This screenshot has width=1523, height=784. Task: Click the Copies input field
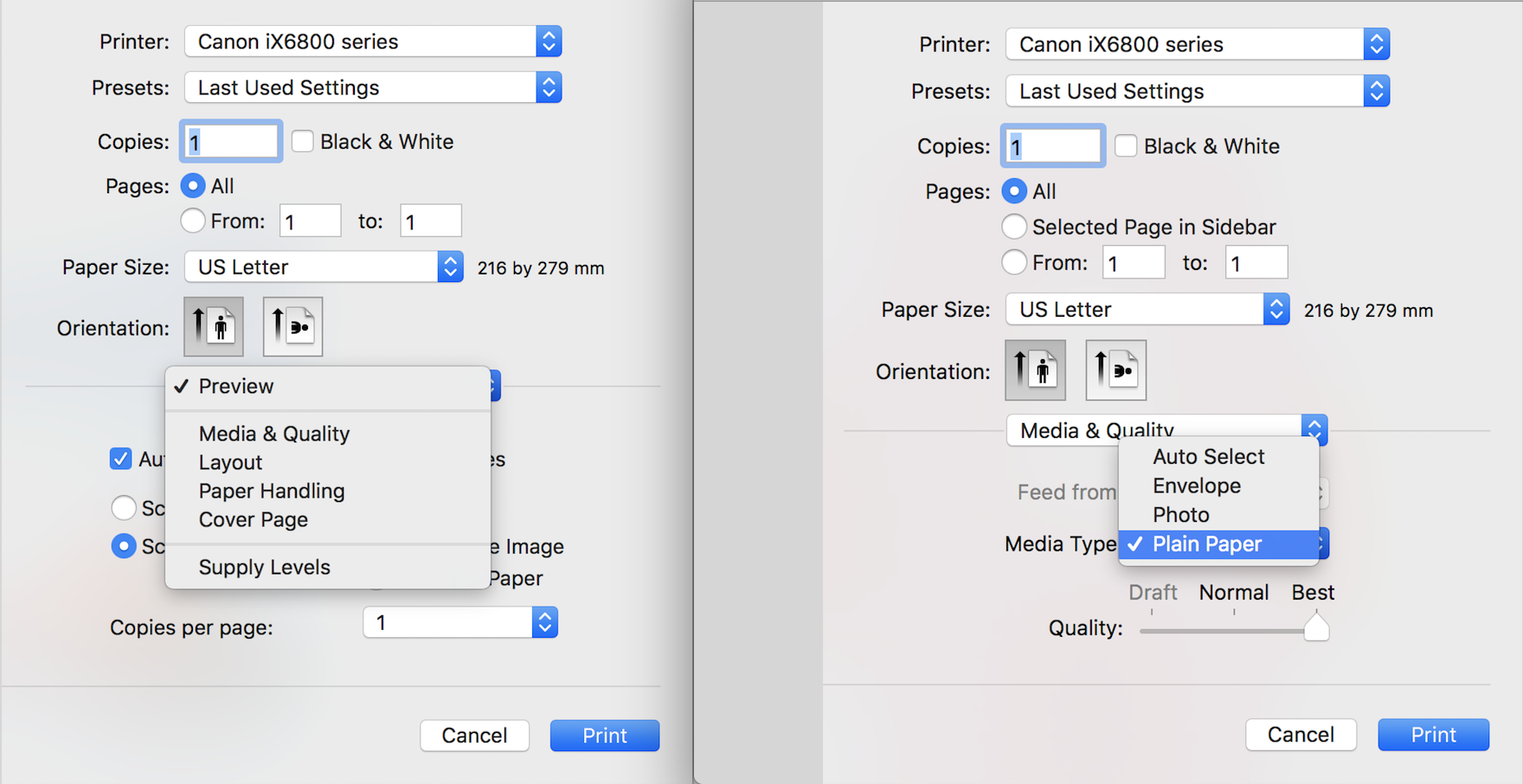229,140
